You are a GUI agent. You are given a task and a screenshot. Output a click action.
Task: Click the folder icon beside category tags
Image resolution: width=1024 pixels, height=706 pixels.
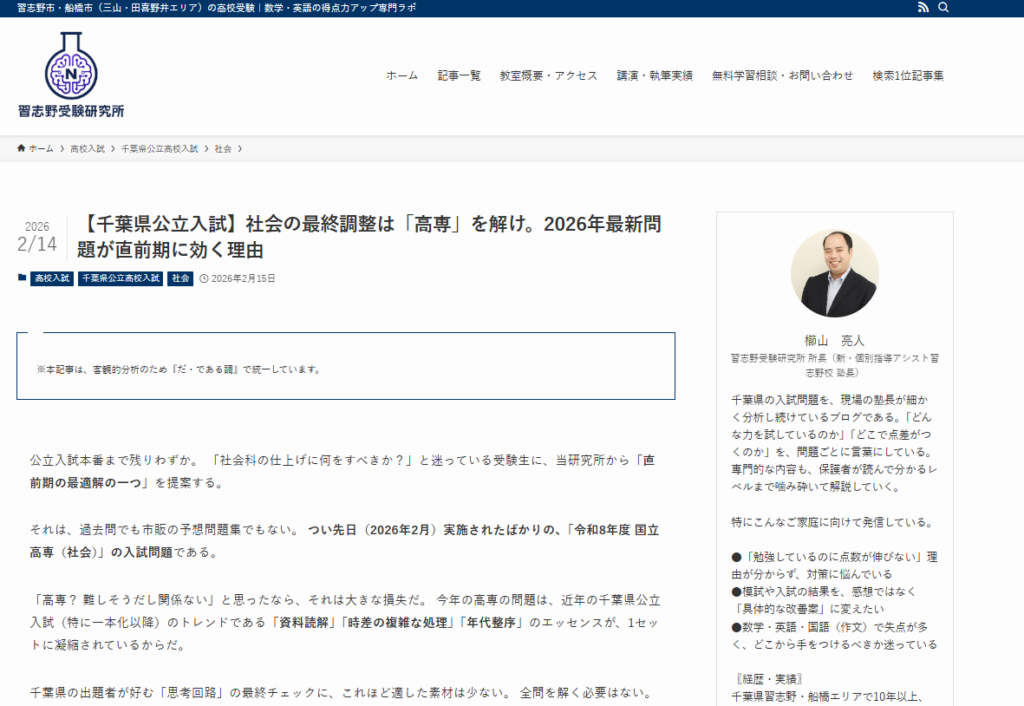[x=22, y=278]
